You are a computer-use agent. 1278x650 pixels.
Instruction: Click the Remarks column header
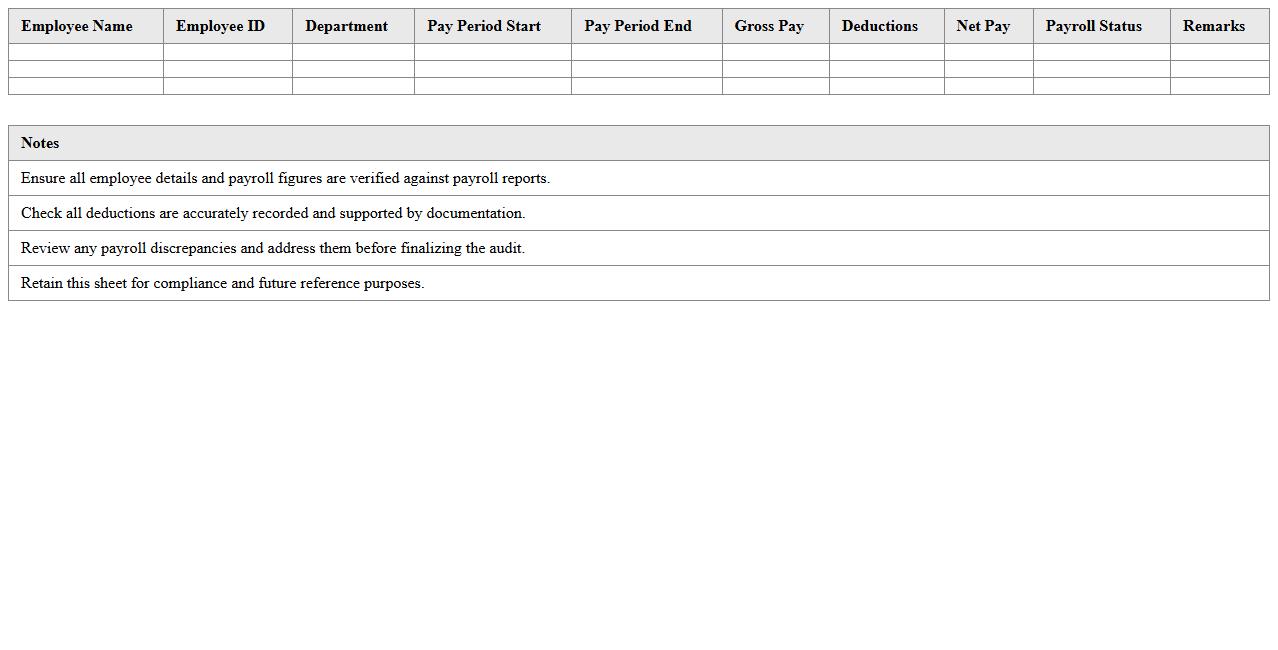click(x=1214, y=26)
